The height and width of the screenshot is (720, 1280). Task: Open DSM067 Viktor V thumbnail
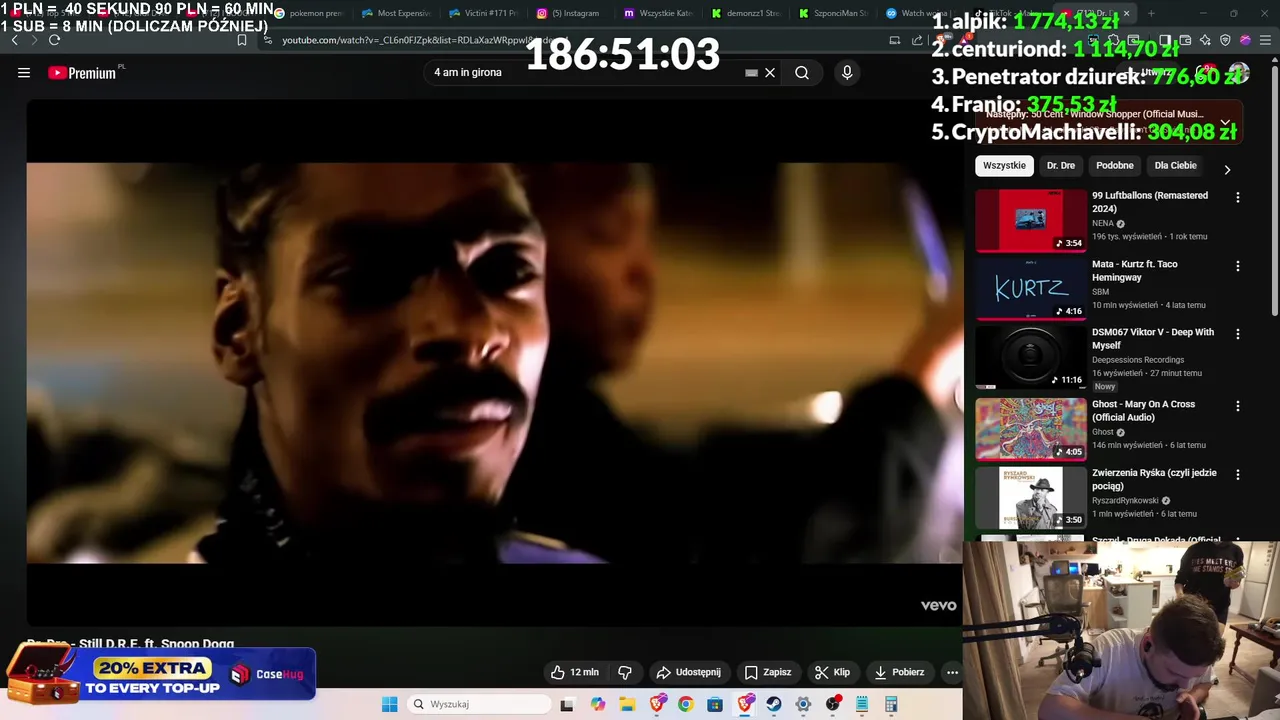(x=1031, y=358)
